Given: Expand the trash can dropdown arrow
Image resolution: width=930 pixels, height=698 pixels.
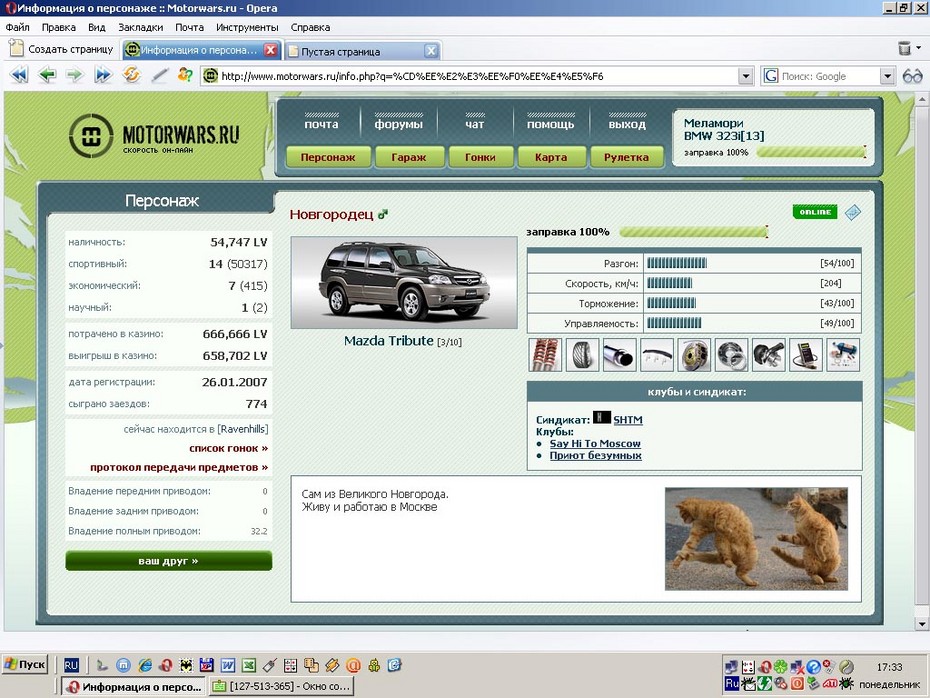Looking at the screenshot, I should pos(919,48).
